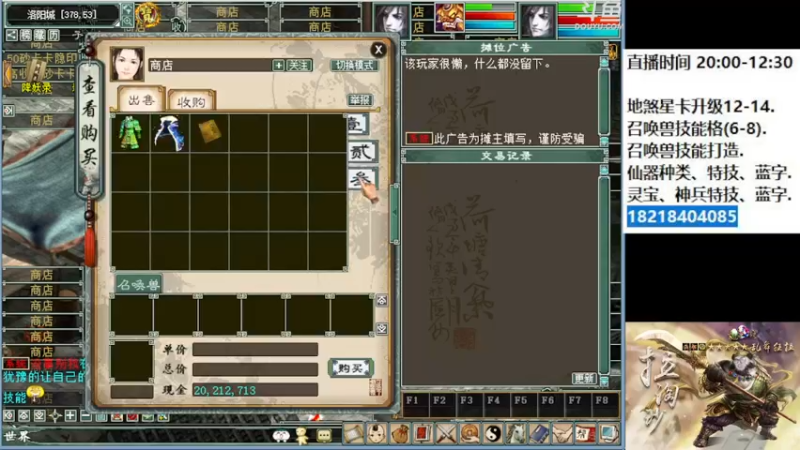Click the 举报 report button
This screenshot has height=450, width=800.
click(360, 100)
